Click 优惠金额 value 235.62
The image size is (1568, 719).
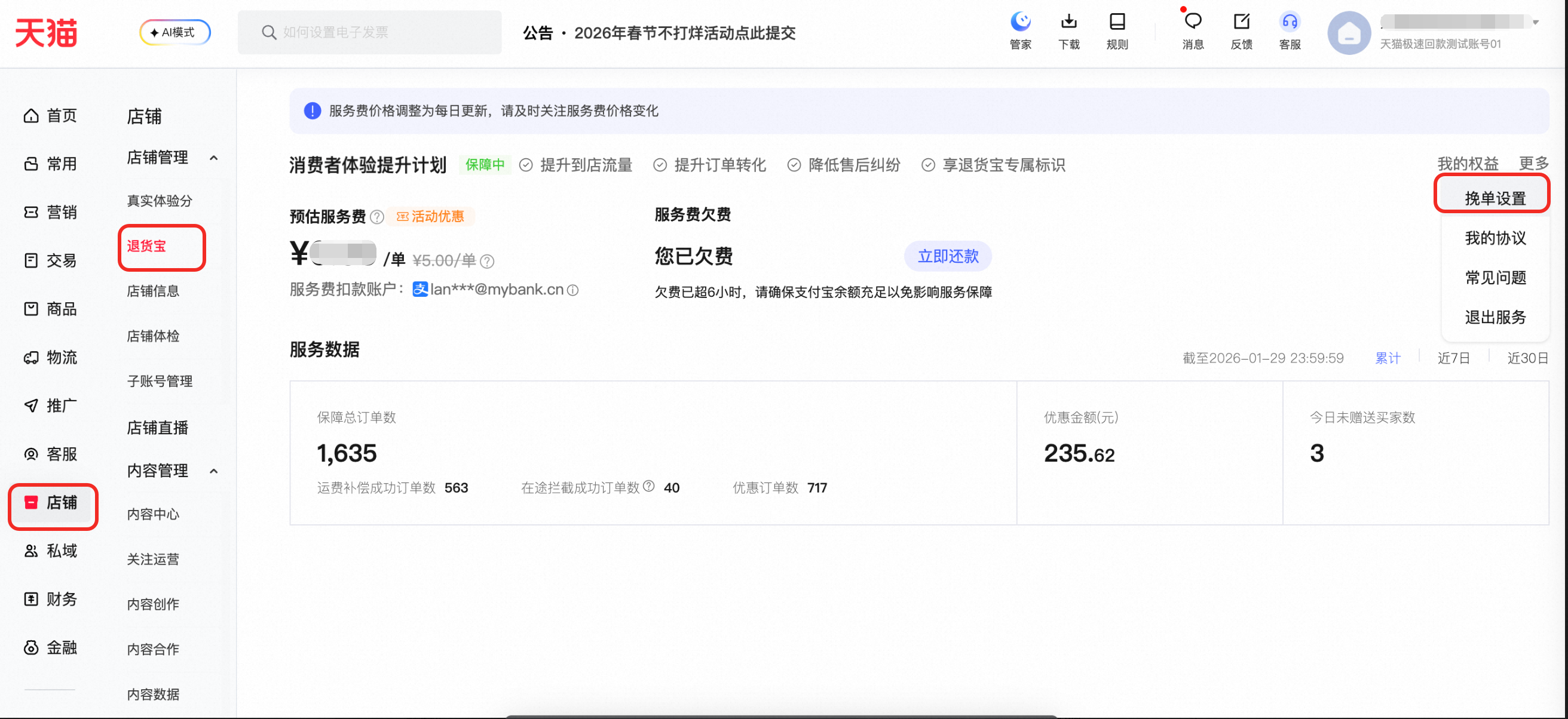[1079, 453]
